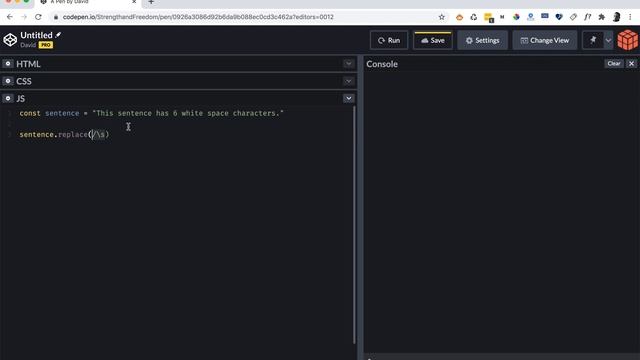Viewport: 640px width, 360px height.
Task: Reload the browser page
Action: coord(38,17)
